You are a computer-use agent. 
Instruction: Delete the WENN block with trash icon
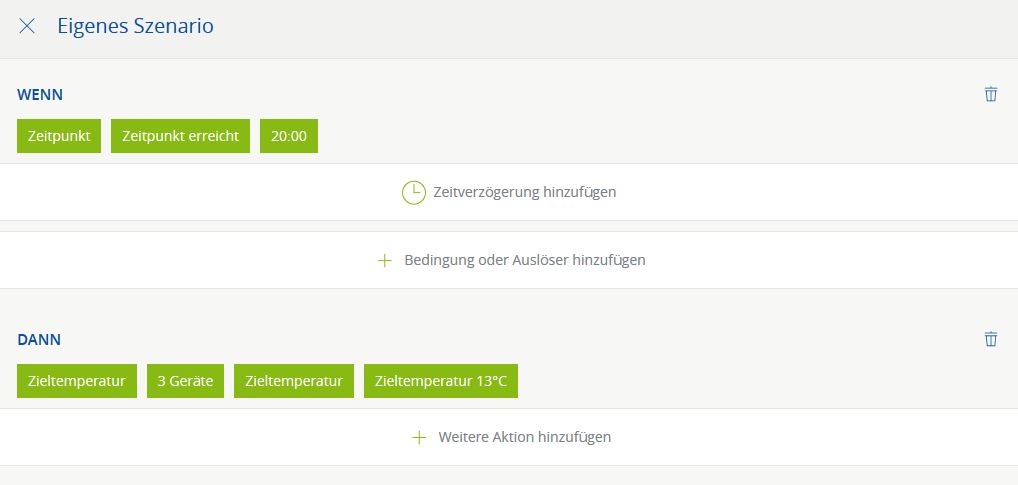(x=990, y=94)
